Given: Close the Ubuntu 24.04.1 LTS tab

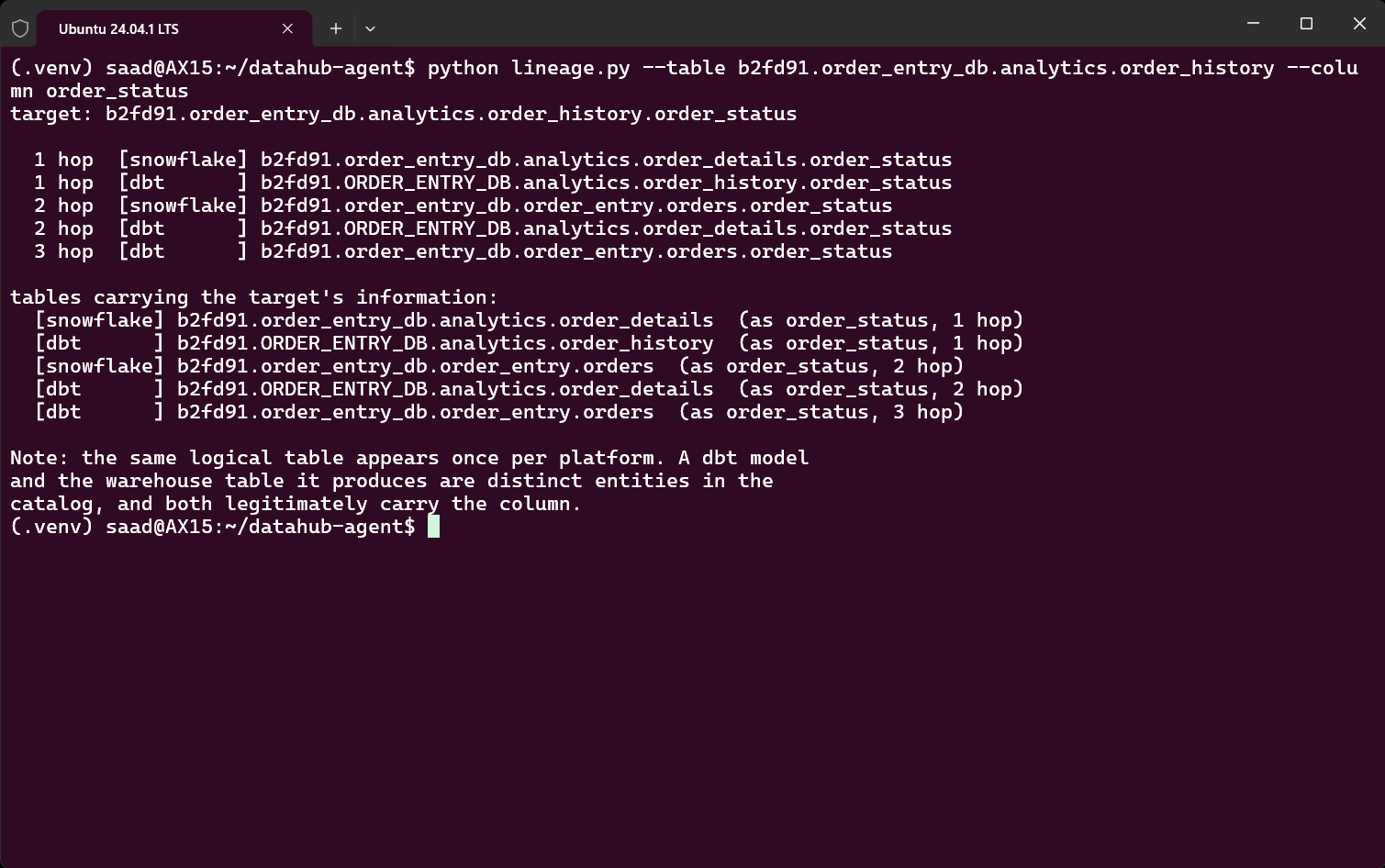Looking at the screenshot, I should (287, 28).
